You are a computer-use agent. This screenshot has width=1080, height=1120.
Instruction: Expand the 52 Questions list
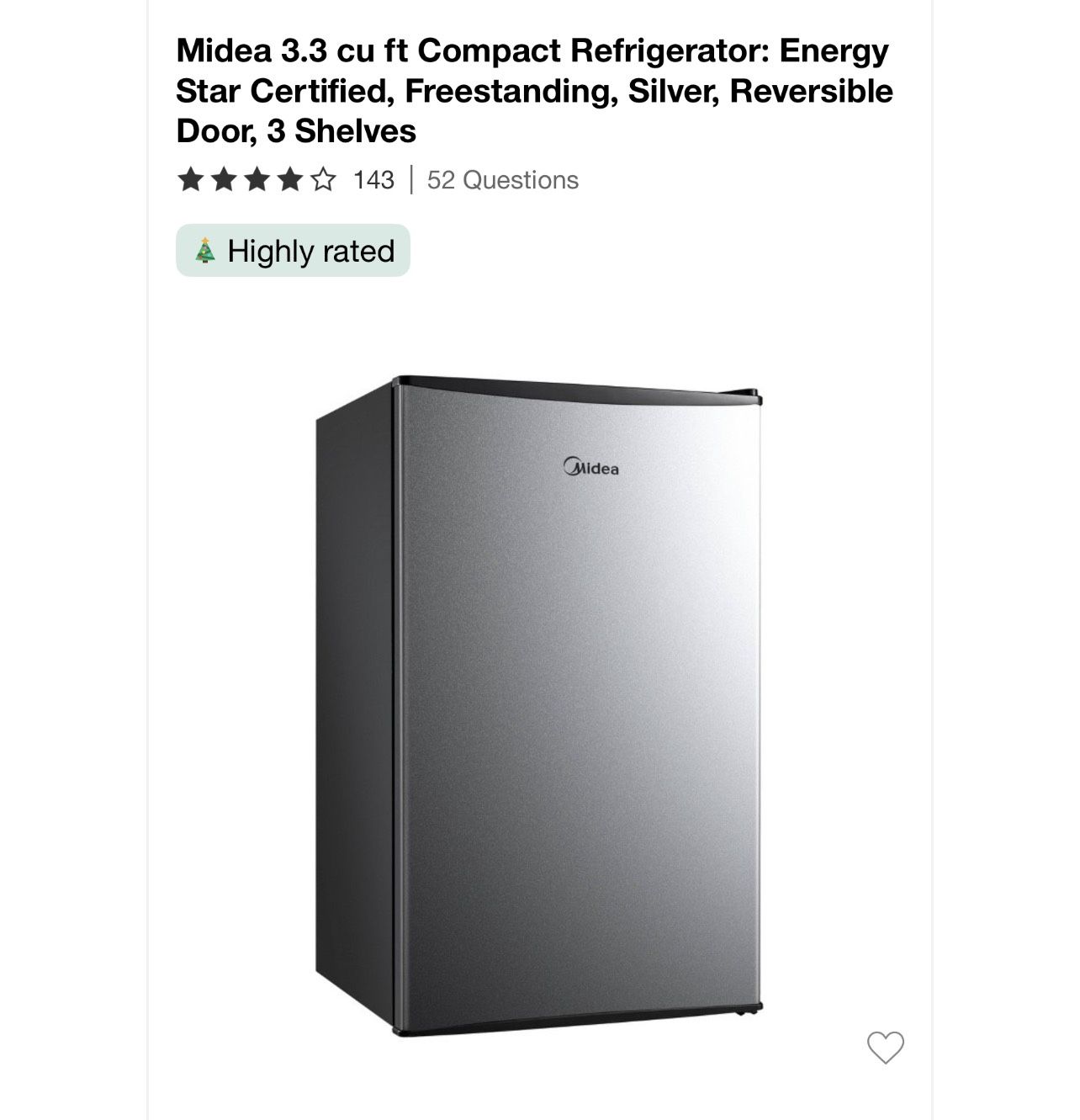coord(501,178)
